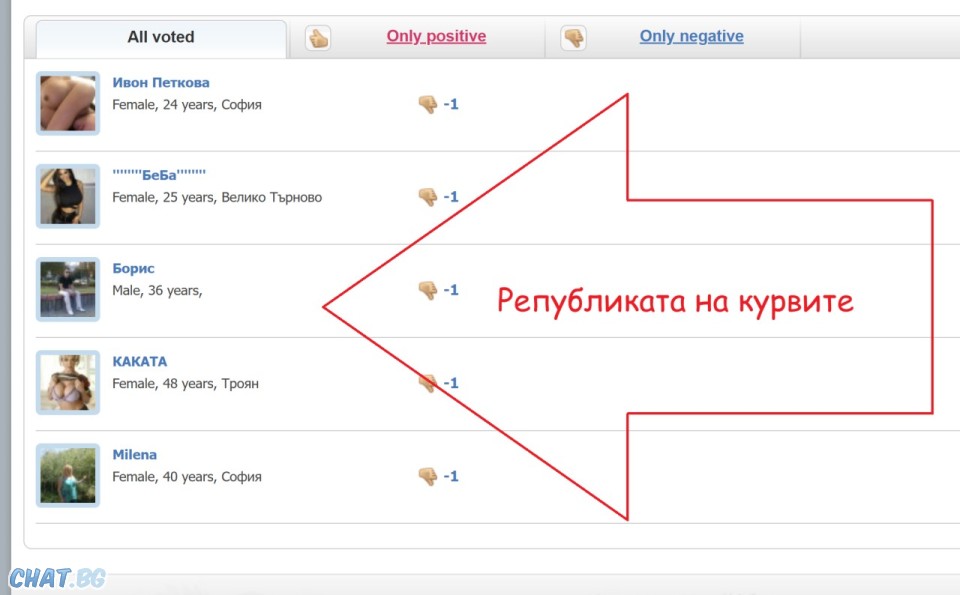The image size is (960, 595).
Task: Click thumbs-down icon in Ивон Петкова row
Action: (428, 104)
